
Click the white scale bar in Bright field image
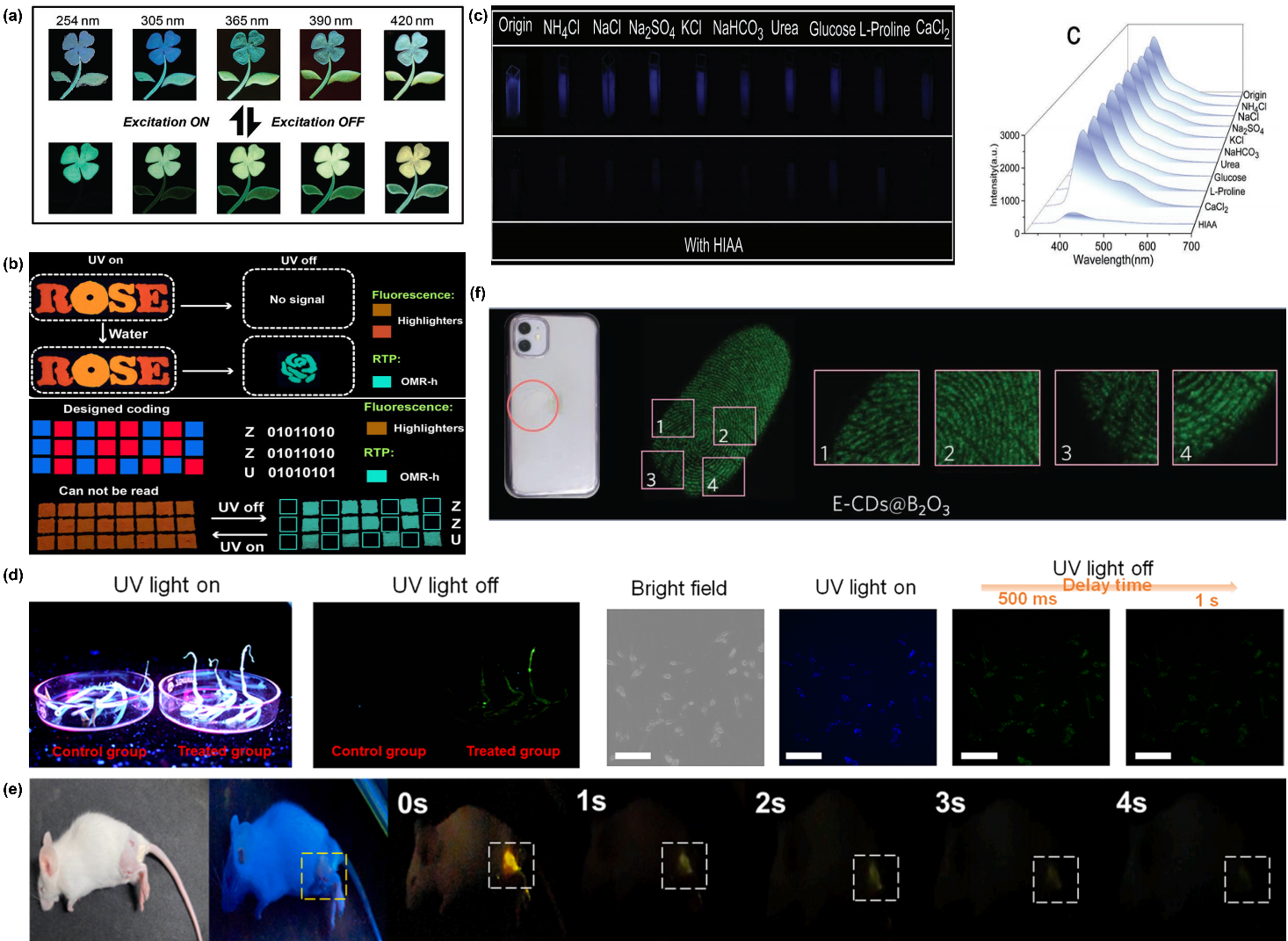click(x=633, y=755)
